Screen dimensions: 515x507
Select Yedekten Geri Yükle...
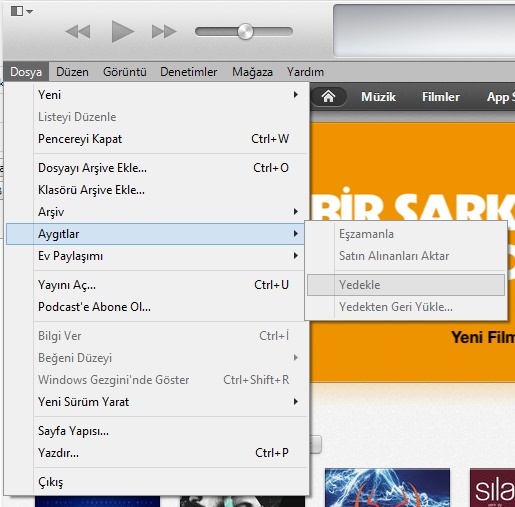point(406,307)
